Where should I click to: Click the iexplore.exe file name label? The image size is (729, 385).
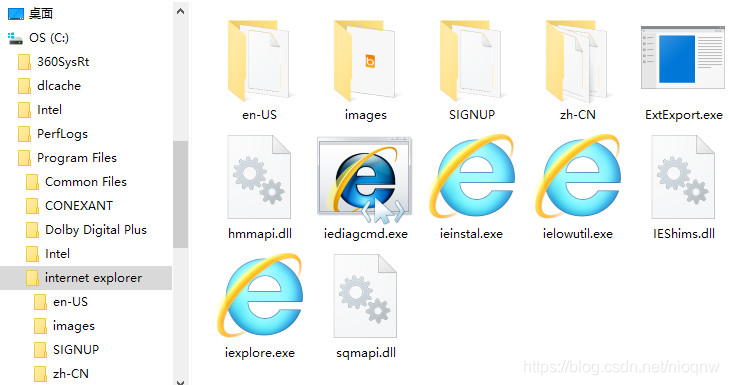[259, 353]
